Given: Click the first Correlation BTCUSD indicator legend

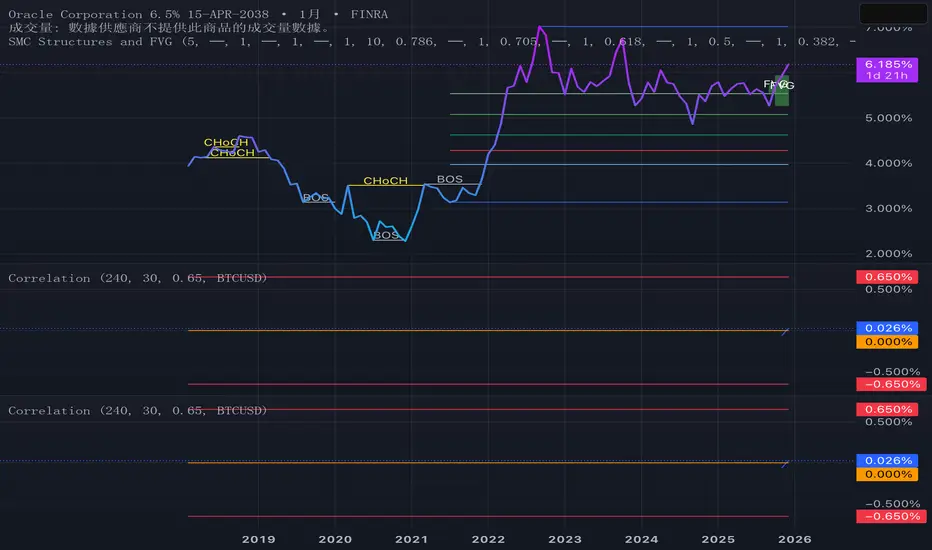Looking at the screenshot, I should coord(137,278).
